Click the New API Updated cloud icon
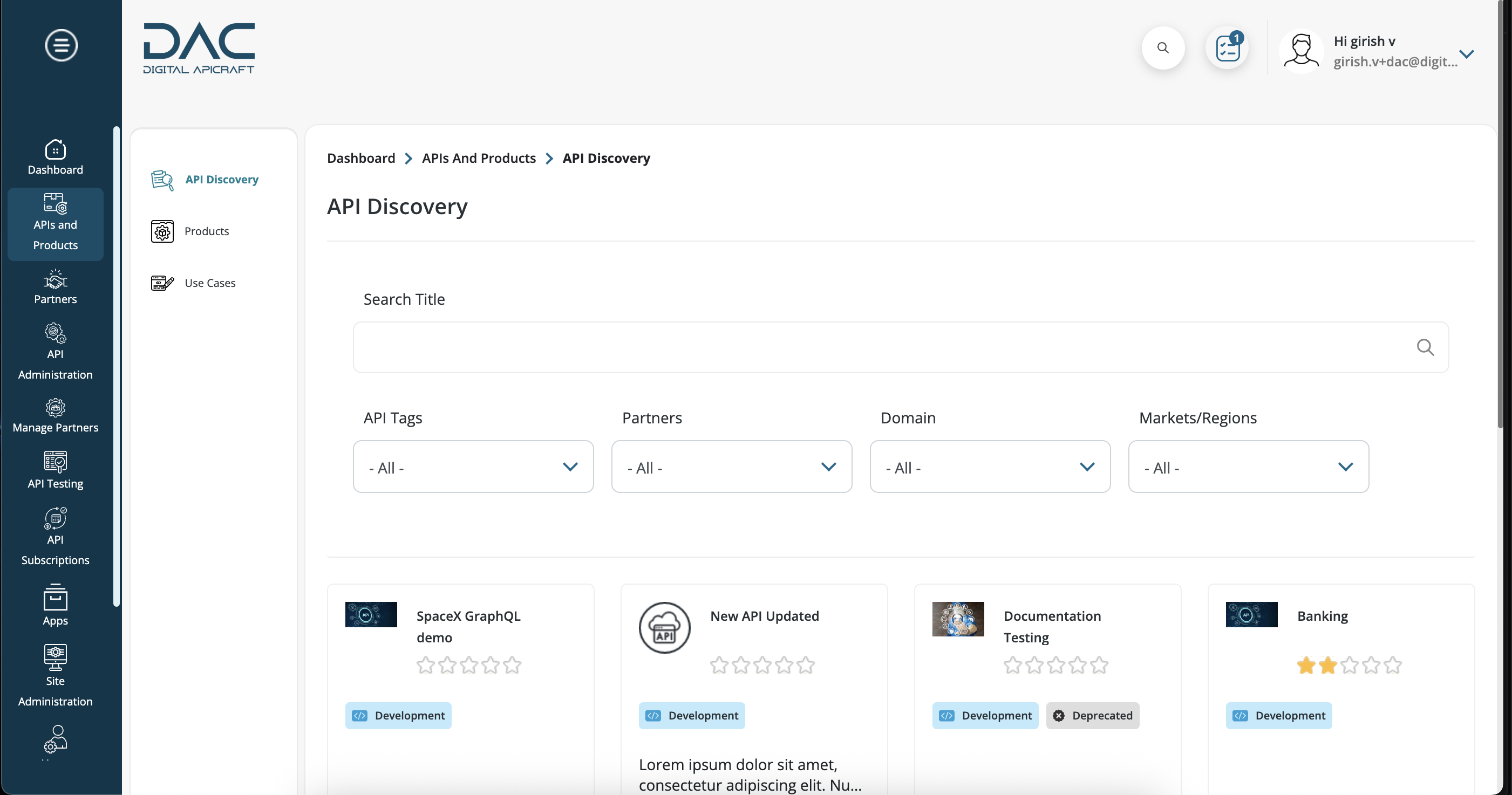Screen dimensions: 1512x795 click(x=664, y=628)
